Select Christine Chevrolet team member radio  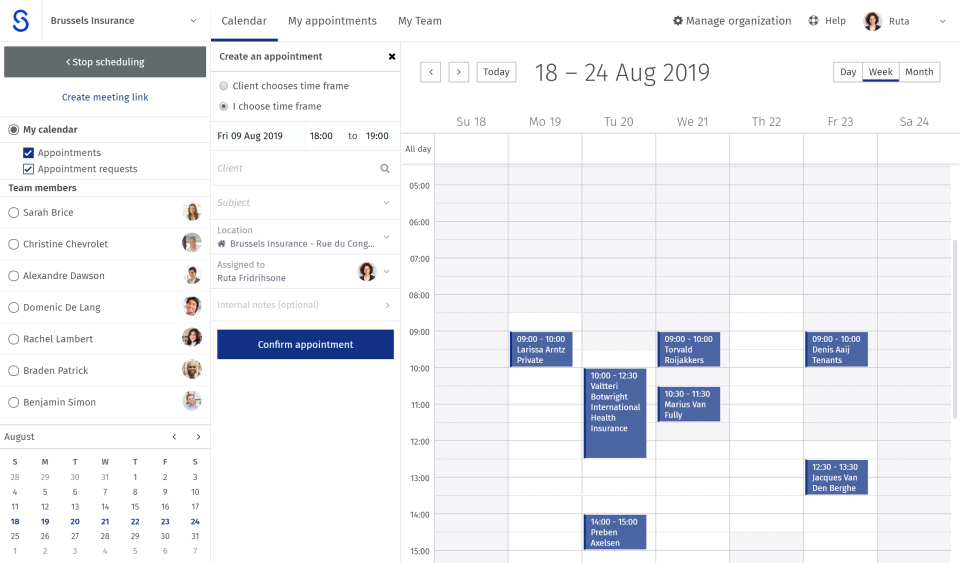point(13,244)
